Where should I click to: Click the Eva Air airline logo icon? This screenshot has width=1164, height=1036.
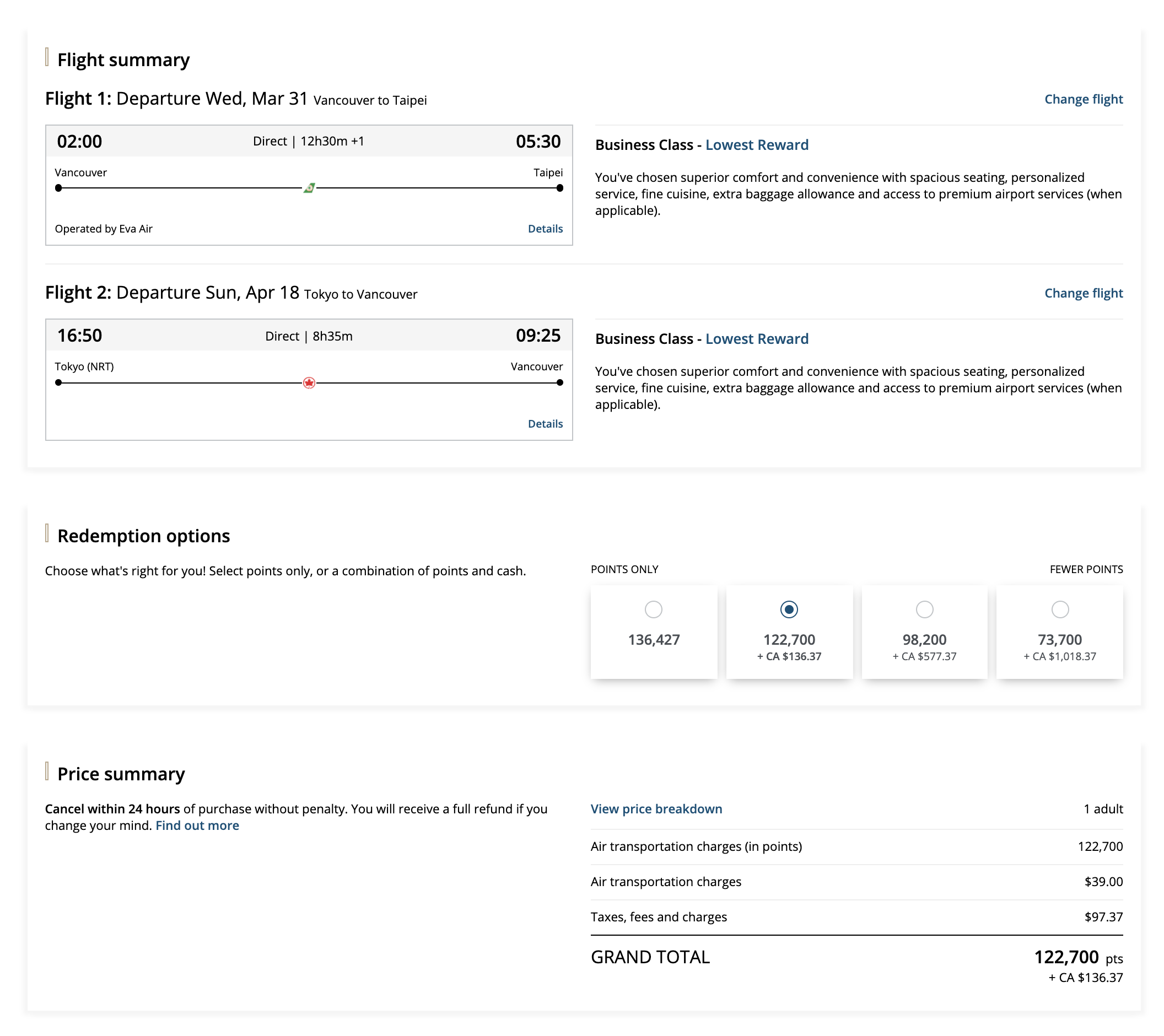[x=309, y=187]
